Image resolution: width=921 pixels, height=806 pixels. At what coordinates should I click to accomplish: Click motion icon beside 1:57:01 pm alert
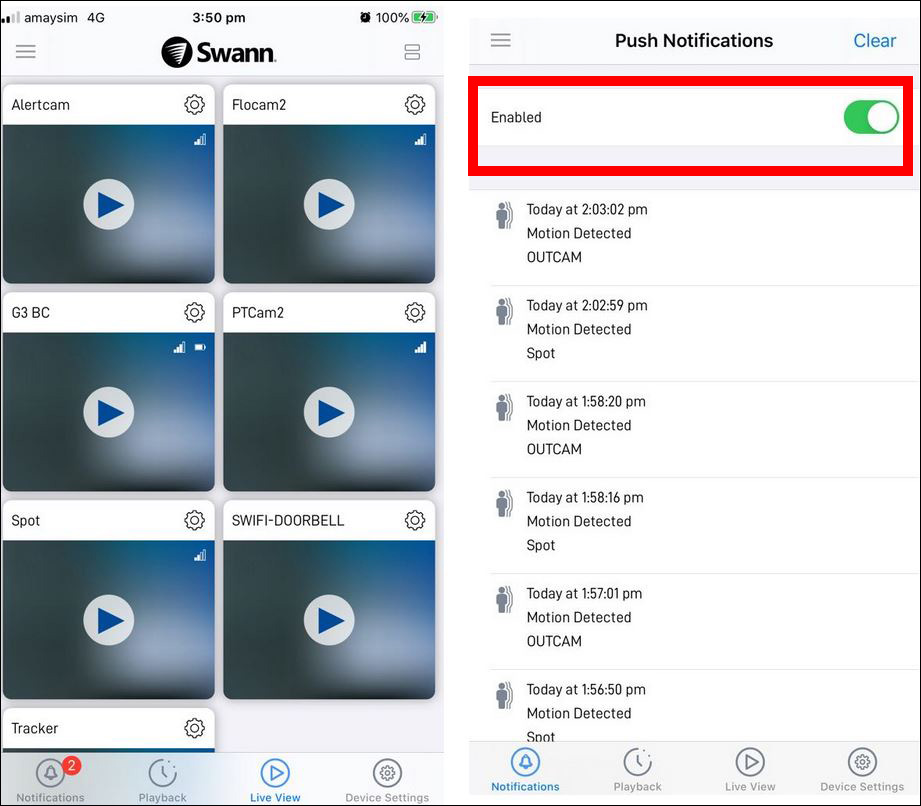click(x=504, y=599)
